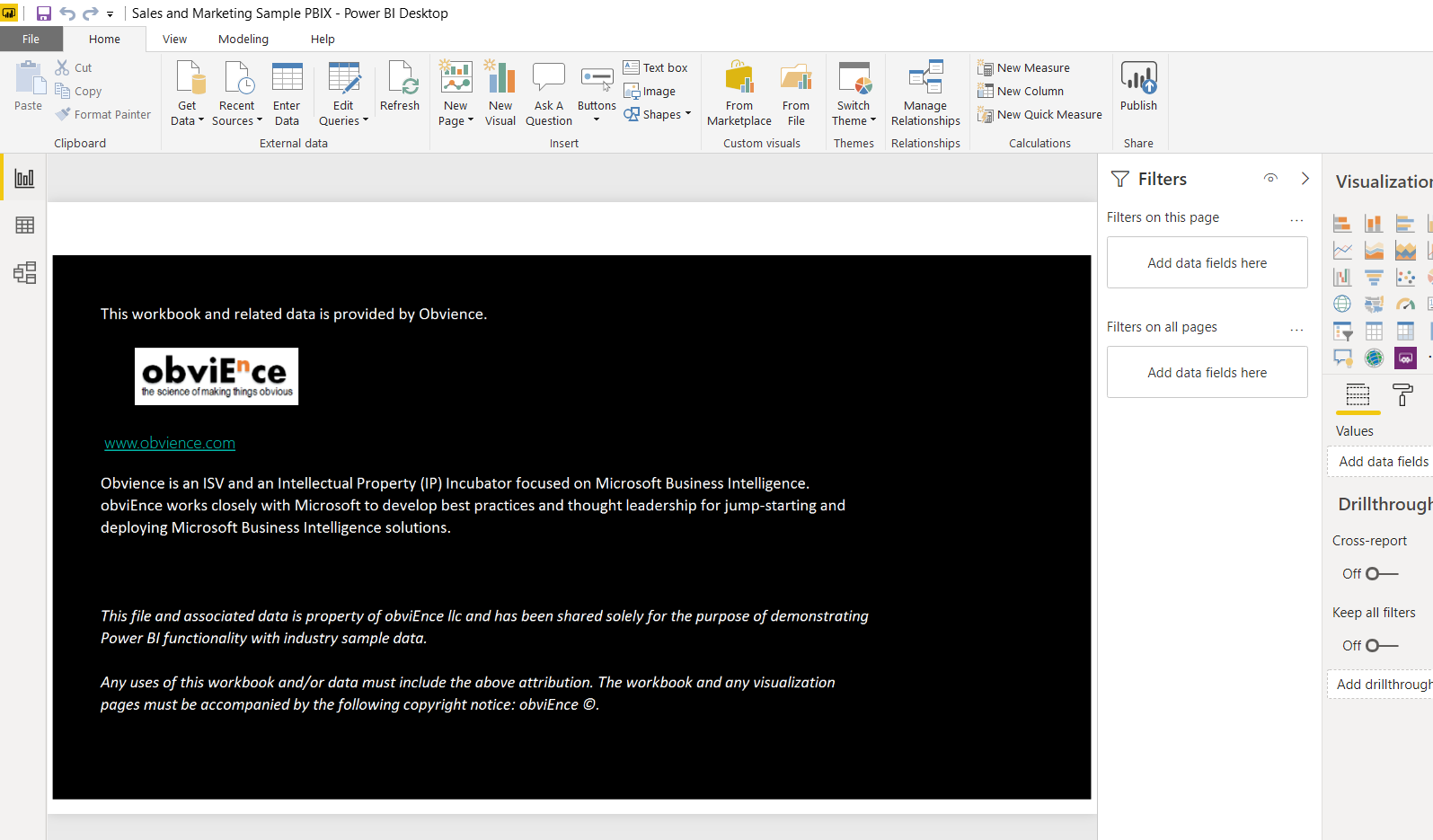This screenshot has width=1433, height=840.
Task: Create a New Quick Measure
Action: click(x=1039, y=114)
